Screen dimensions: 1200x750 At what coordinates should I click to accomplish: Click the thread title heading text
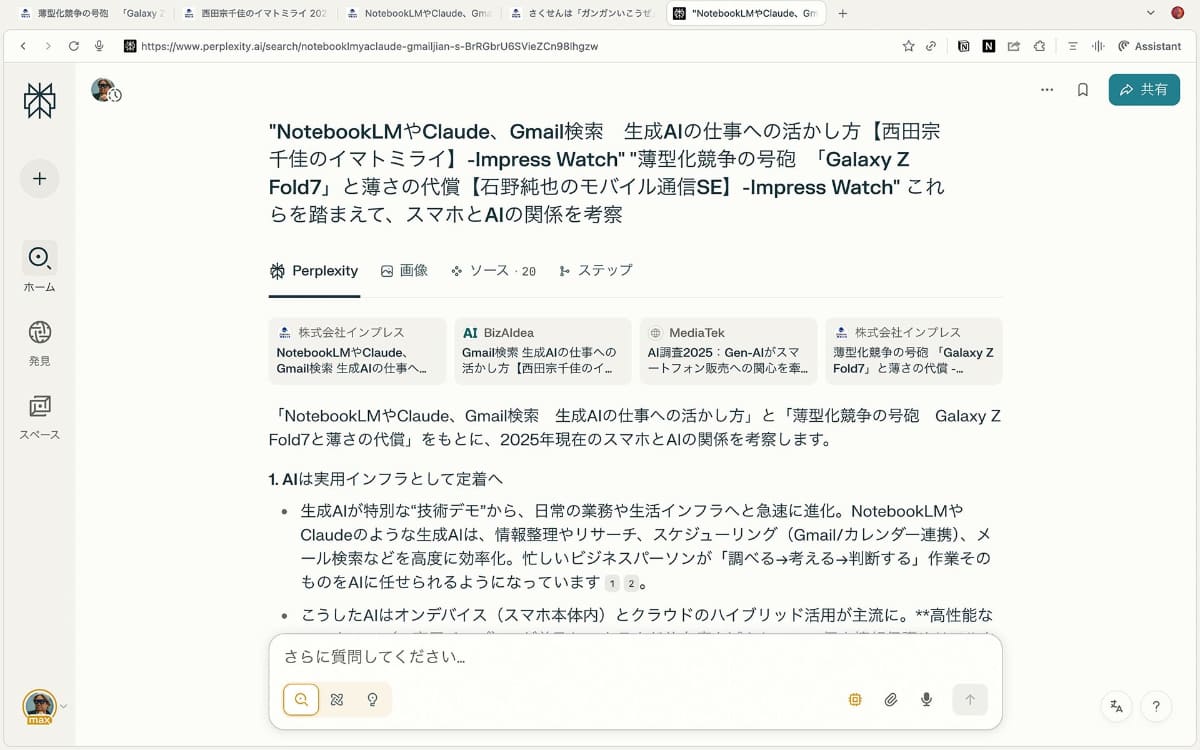606,173
